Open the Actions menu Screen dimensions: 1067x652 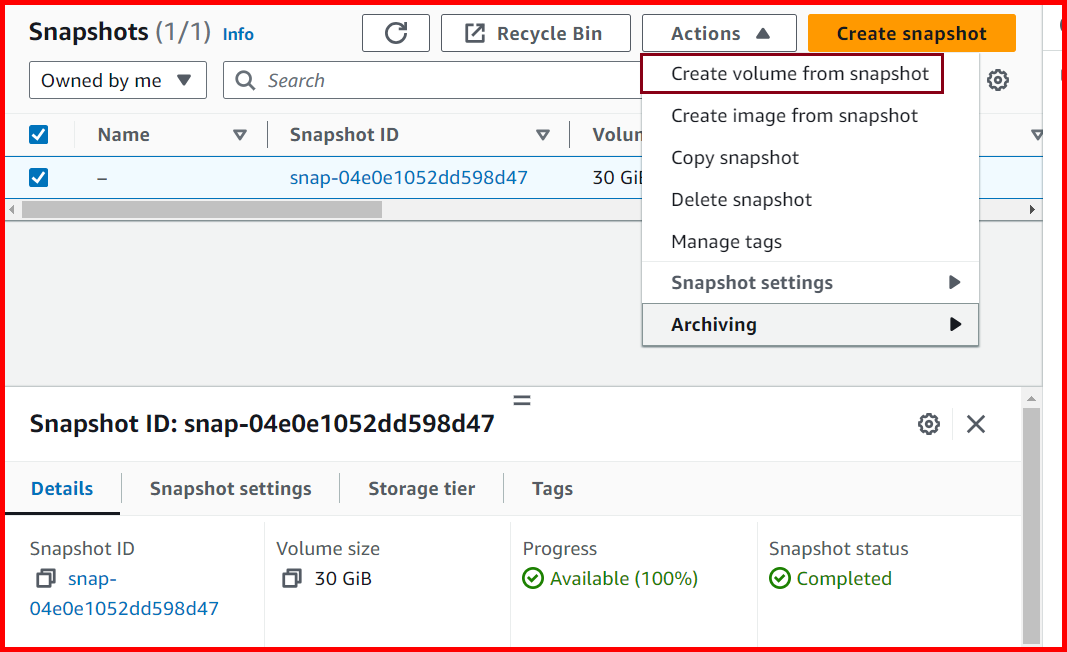[718, 33]
